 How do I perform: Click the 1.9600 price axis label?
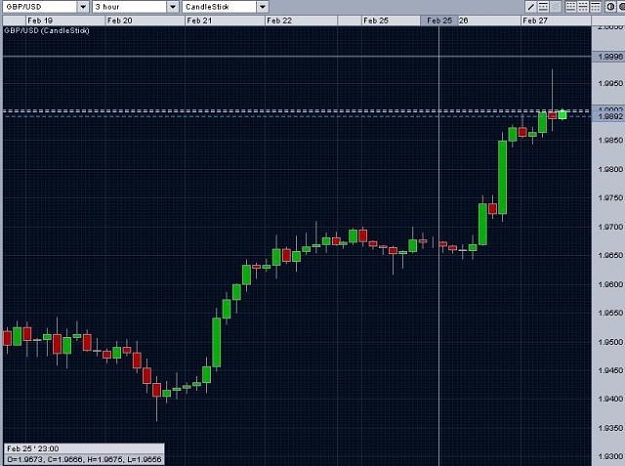[x=610, y=284]
